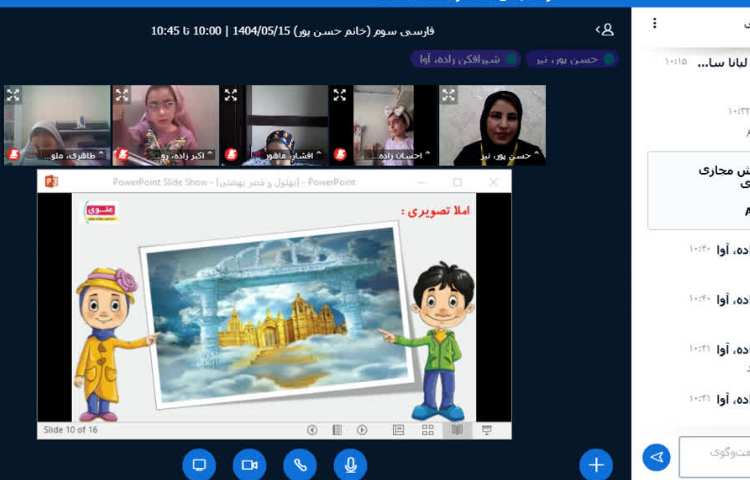Enlarge the حسن پور، نیر teacher video
750x480 pixels.
pos(448,95)
